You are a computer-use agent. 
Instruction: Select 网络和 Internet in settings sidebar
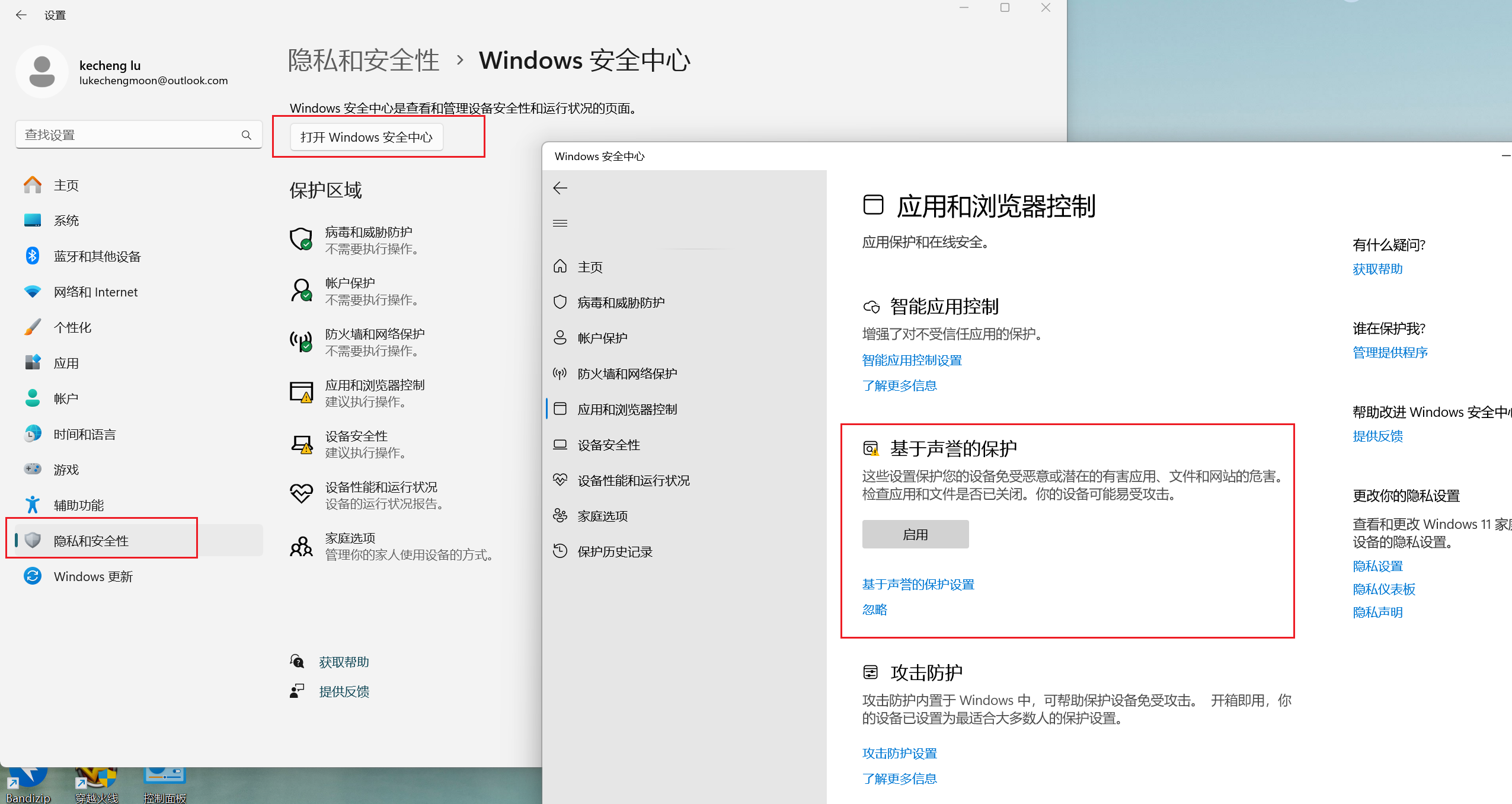click(x=95, y=292)
